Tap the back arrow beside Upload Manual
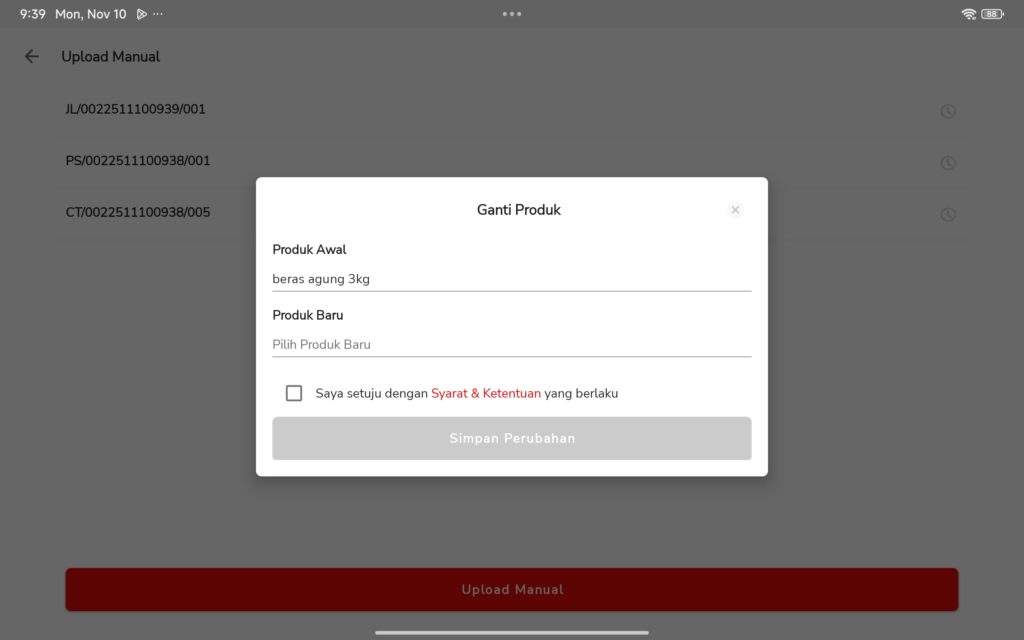Screen dimensions: 1024x640 pos(32,57)
